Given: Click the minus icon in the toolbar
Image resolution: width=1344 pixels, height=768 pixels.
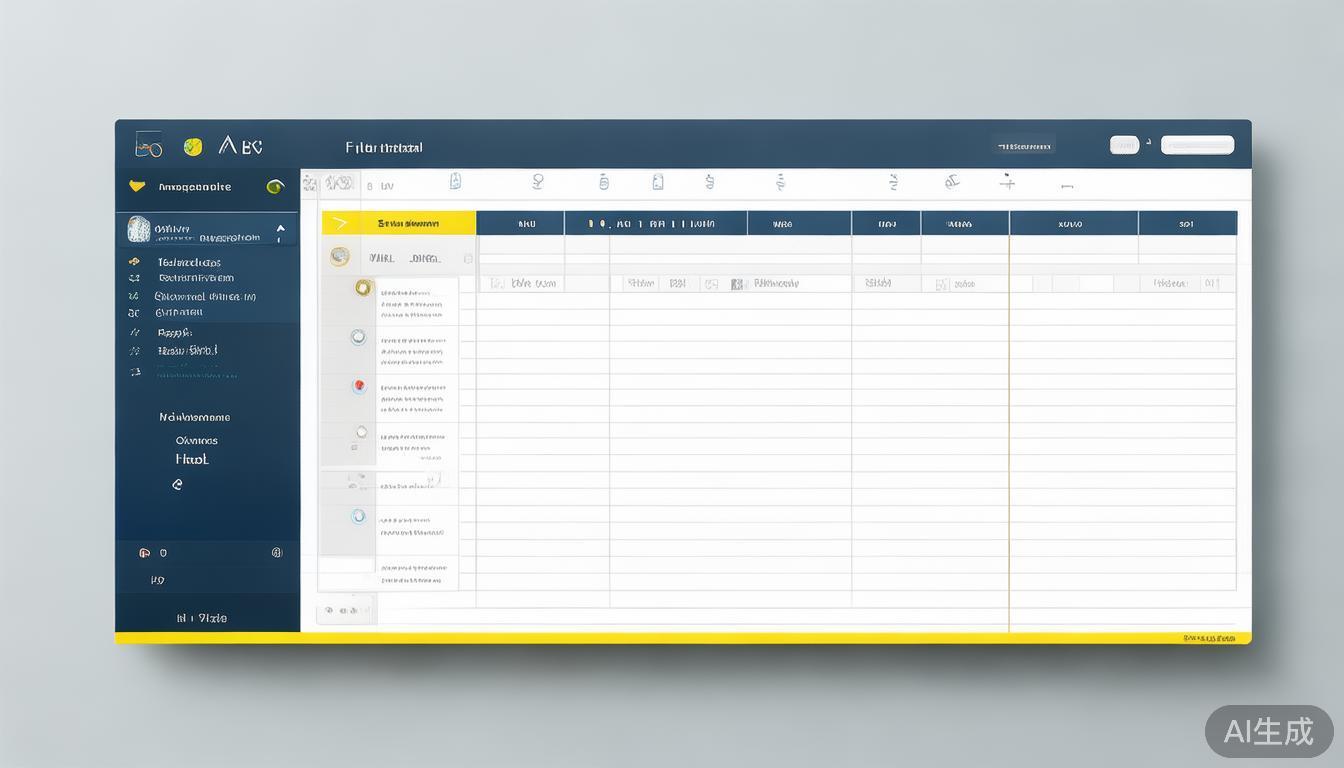Looking at the screenshot, I should tap(1066, 186).
